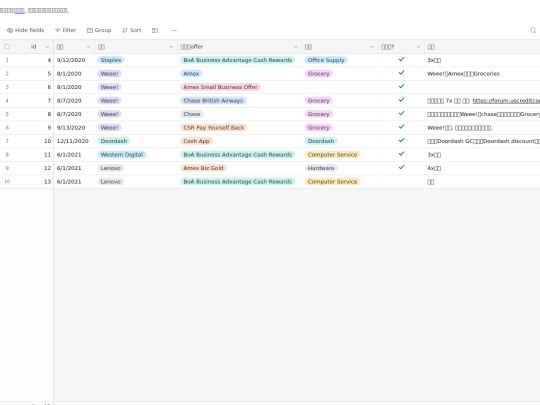Select the Lenovo tag in row 12

pos(111,168)
